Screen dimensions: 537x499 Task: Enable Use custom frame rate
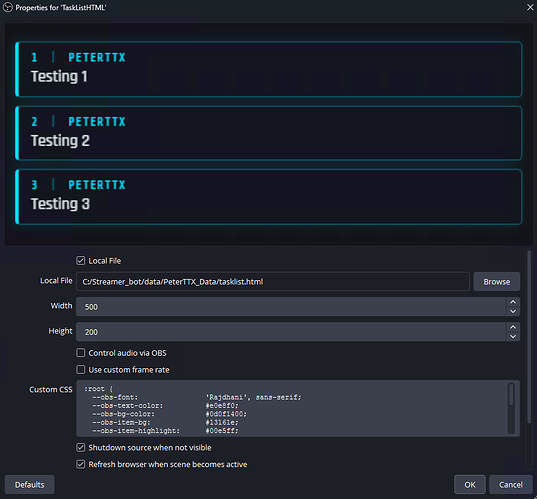click(80, 370)
